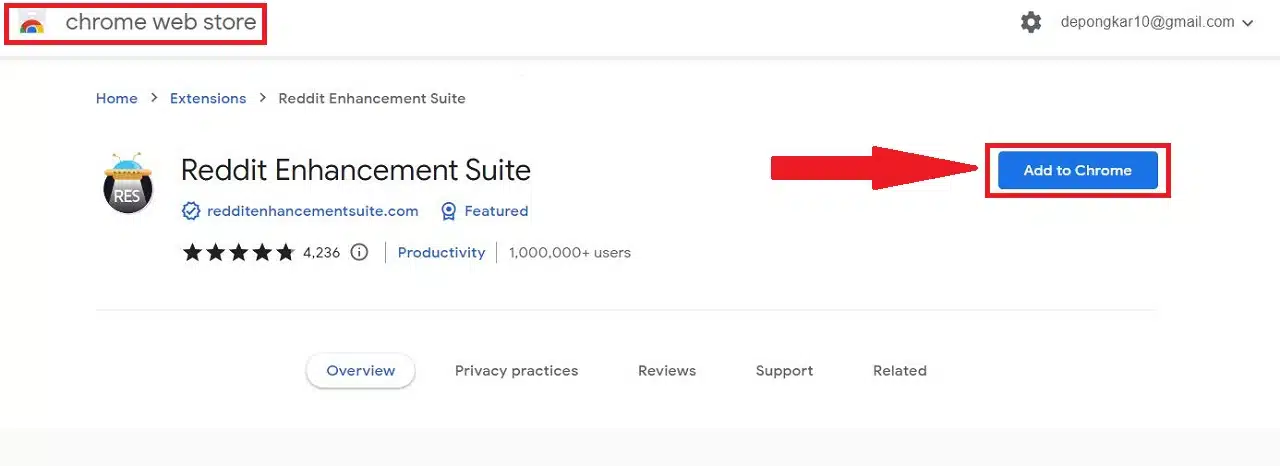1280x466 pixels.
Task: Click the Featured label
Action: click(496, 211)
